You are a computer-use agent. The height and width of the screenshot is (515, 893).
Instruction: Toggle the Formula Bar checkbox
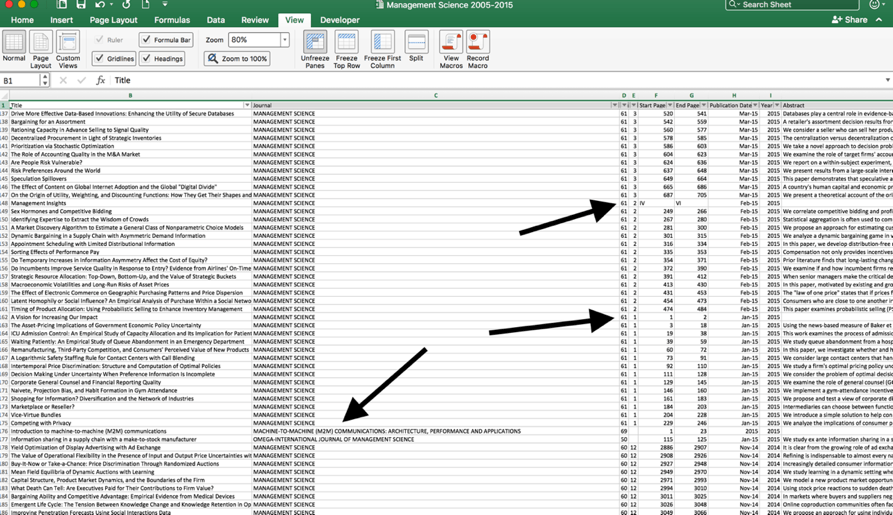146,39
